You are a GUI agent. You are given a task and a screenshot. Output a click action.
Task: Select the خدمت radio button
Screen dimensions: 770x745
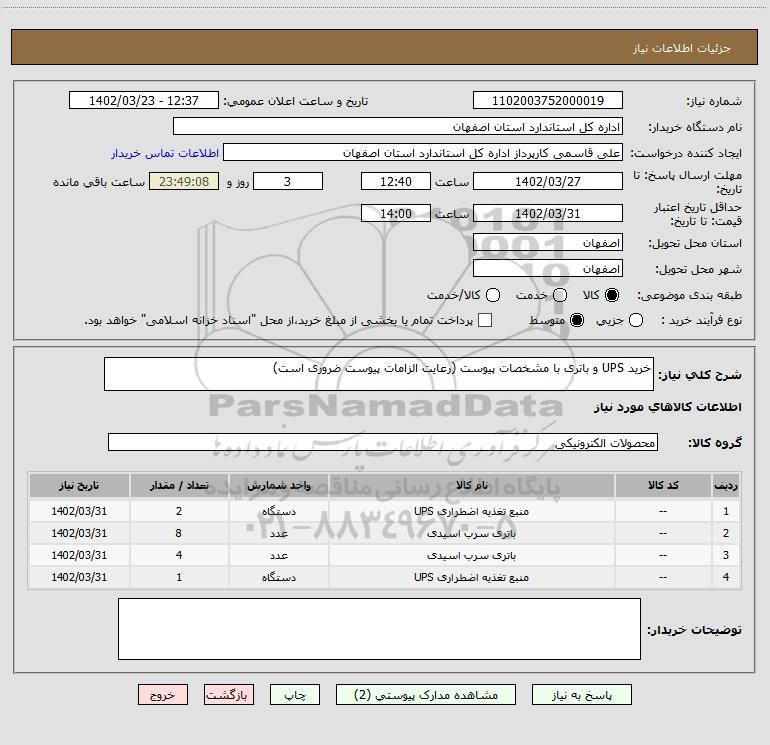click(x=560, y=295)
